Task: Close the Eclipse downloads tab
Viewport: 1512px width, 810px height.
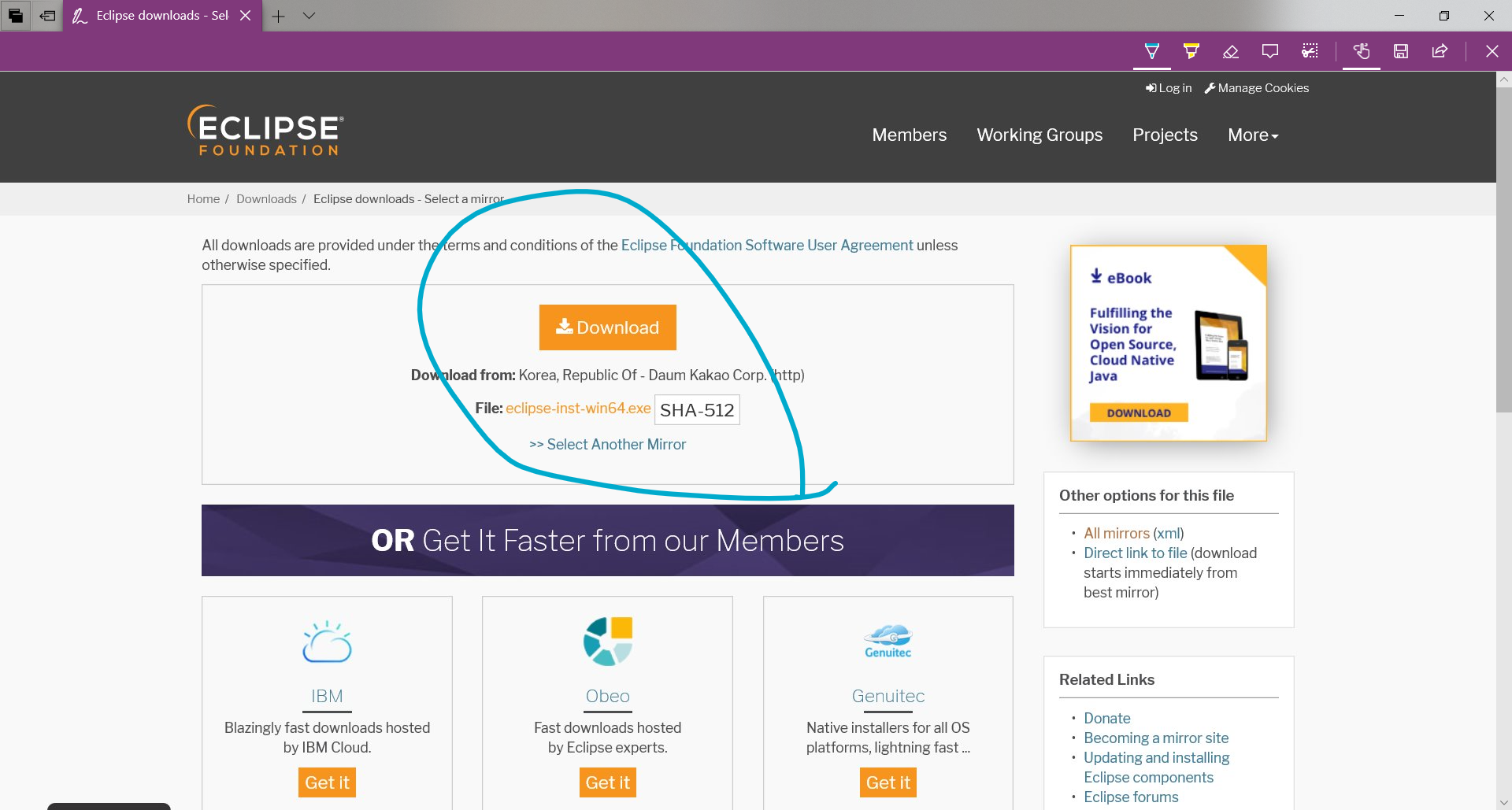Action: pyautogui.click(x=246, y=16)
